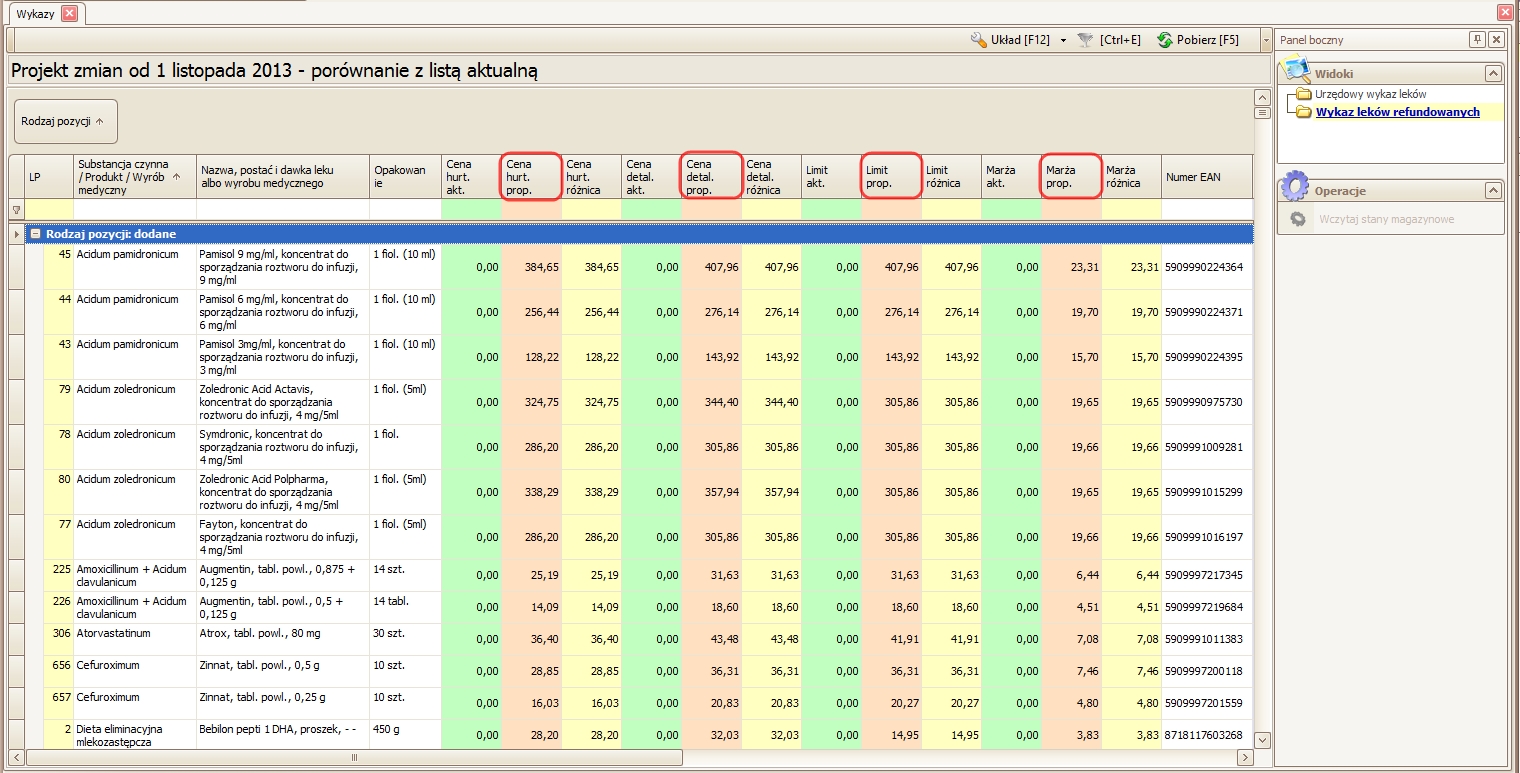Close the Panel boczny side panel

pos(1496,40)
